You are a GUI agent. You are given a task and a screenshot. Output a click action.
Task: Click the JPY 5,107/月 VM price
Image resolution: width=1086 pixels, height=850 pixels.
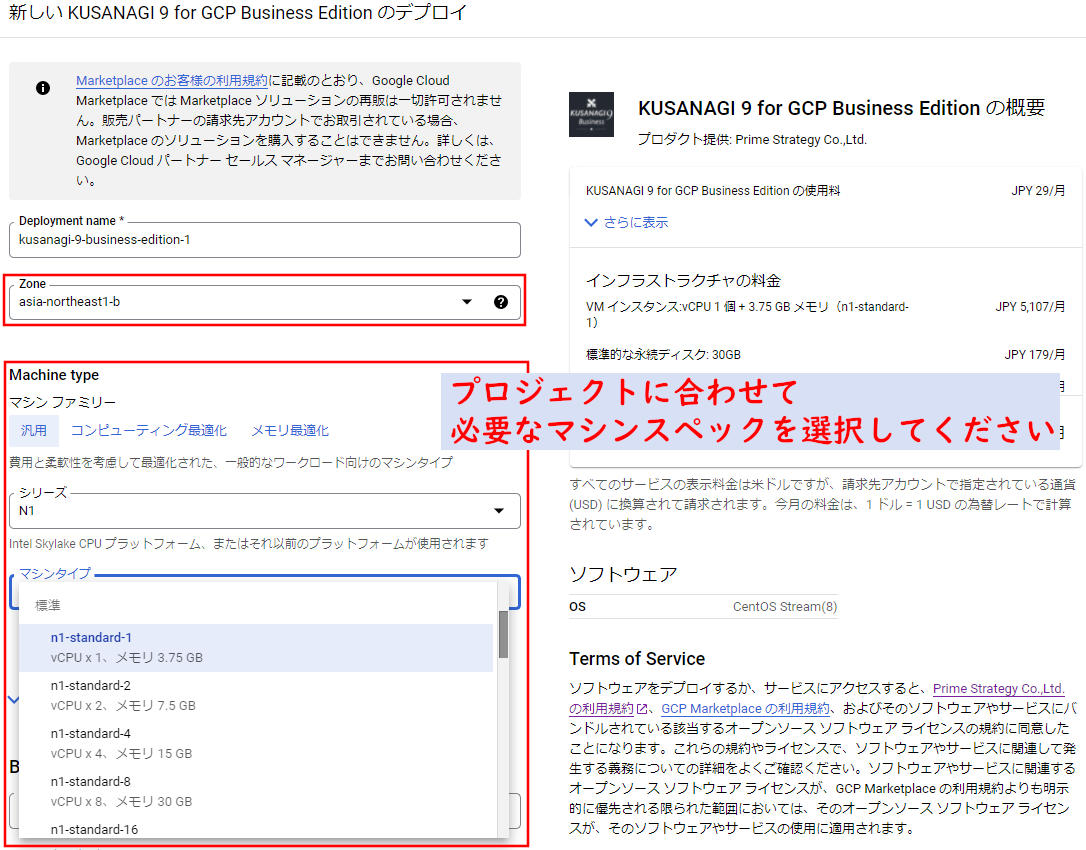(x=1030, y=306)
